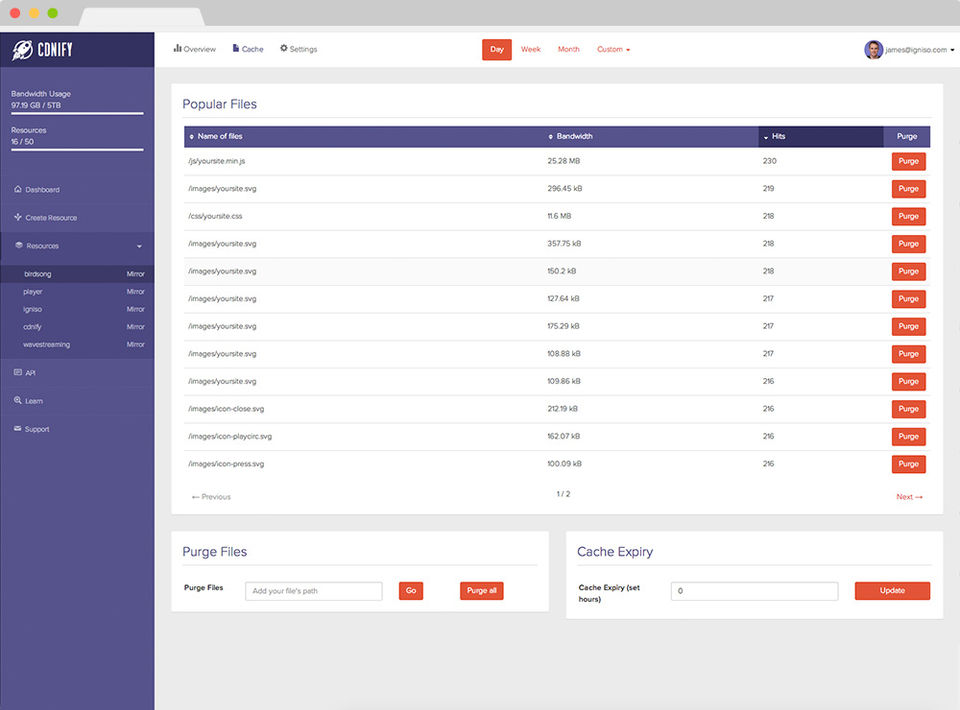960x710 pixels.
Task: Click the Popular Files heading
Action: 220,104
